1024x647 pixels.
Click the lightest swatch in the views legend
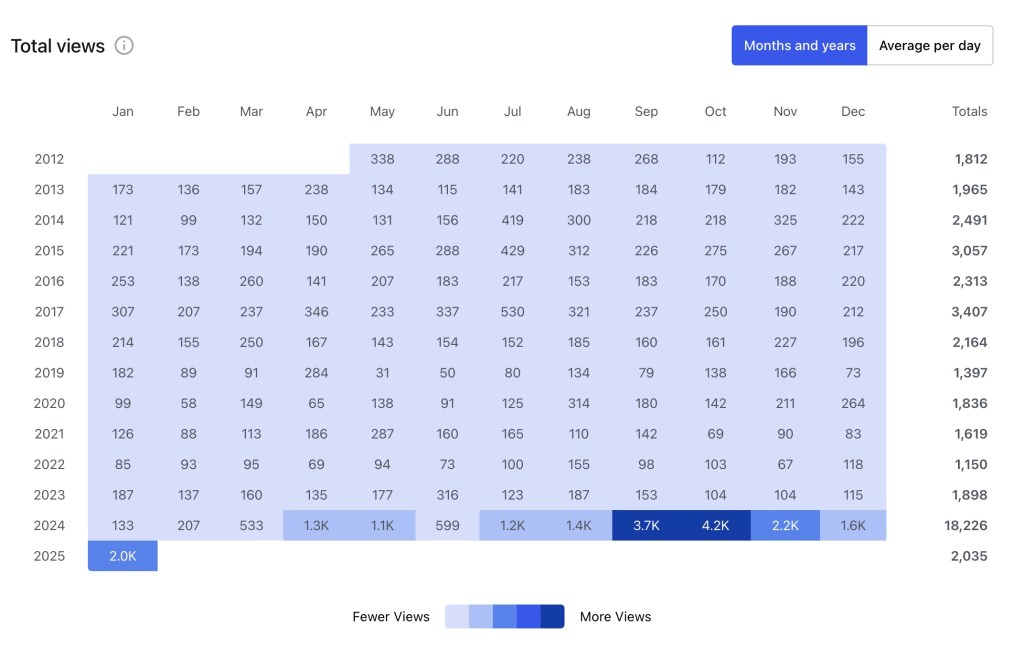coord(457,616)
